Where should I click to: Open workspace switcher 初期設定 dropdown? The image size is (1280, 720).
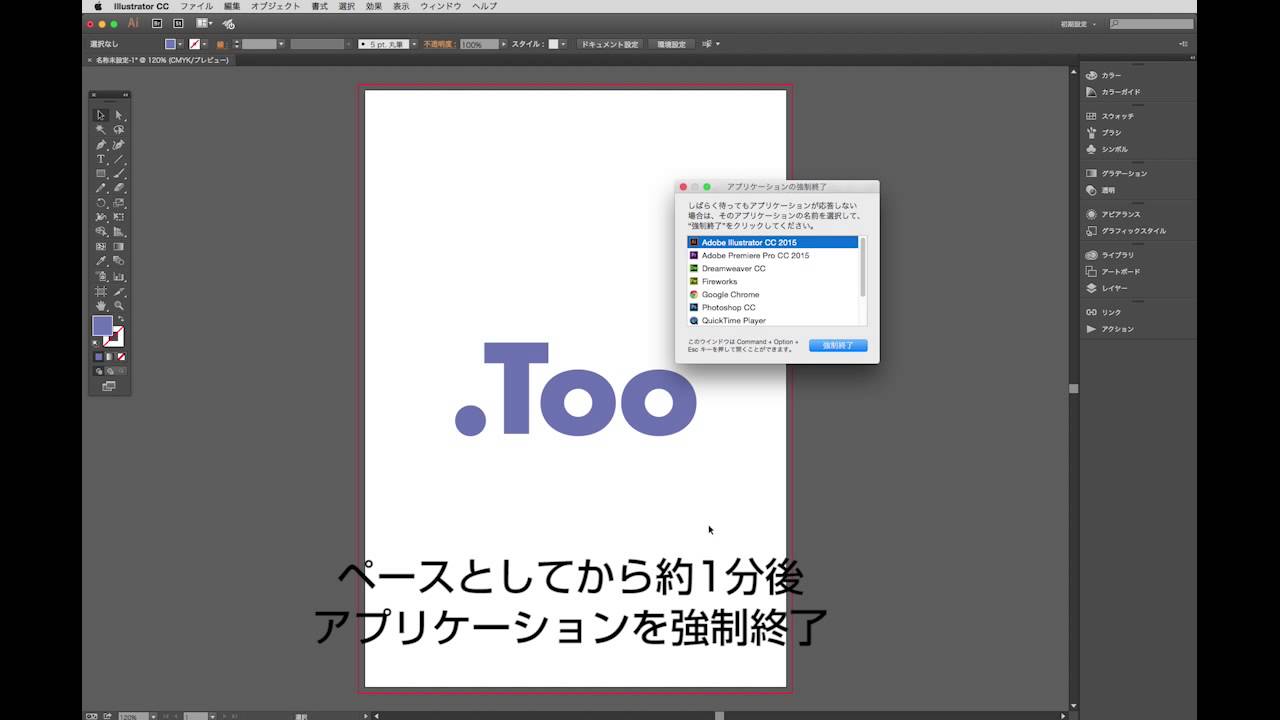coord(1079,24)
